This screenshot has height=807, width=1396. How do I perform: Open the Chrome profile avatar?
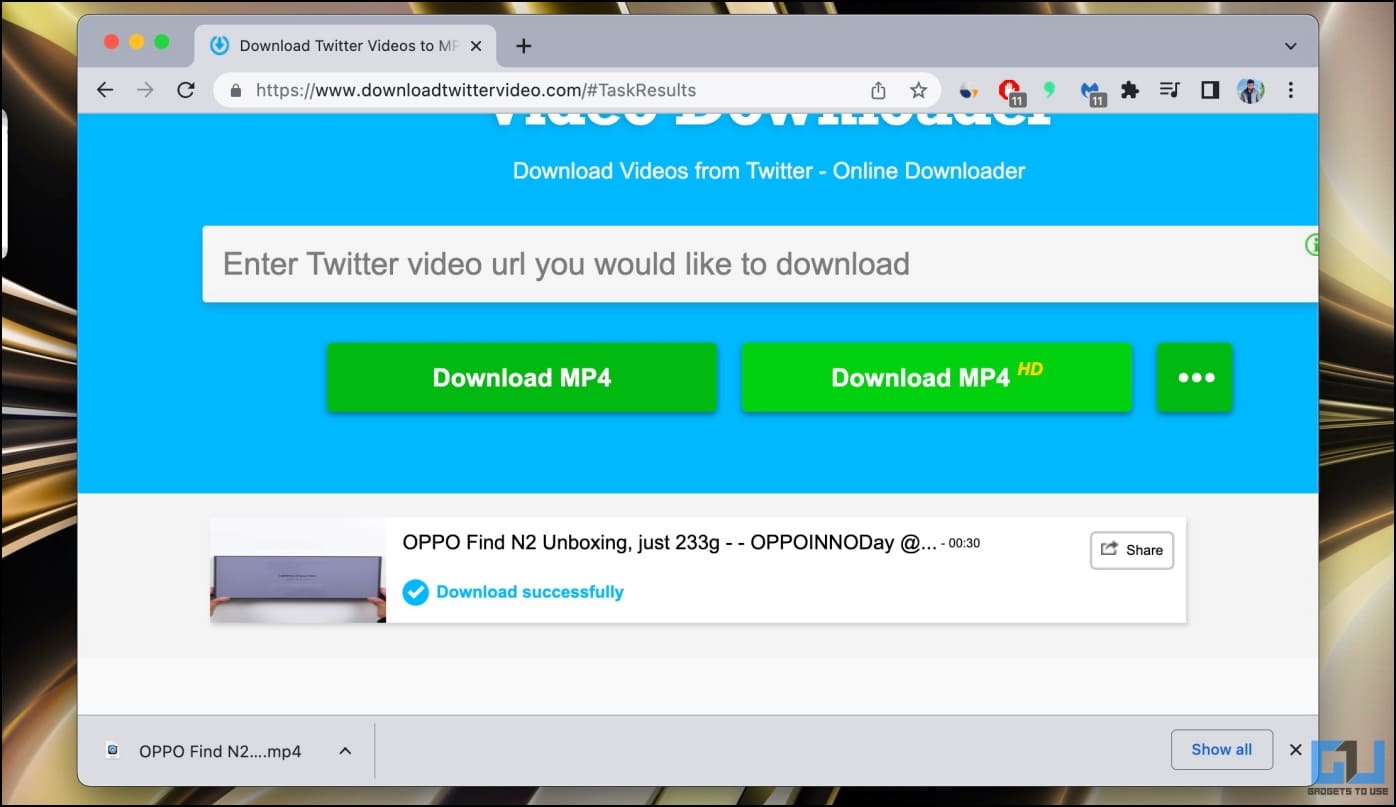1250,90
